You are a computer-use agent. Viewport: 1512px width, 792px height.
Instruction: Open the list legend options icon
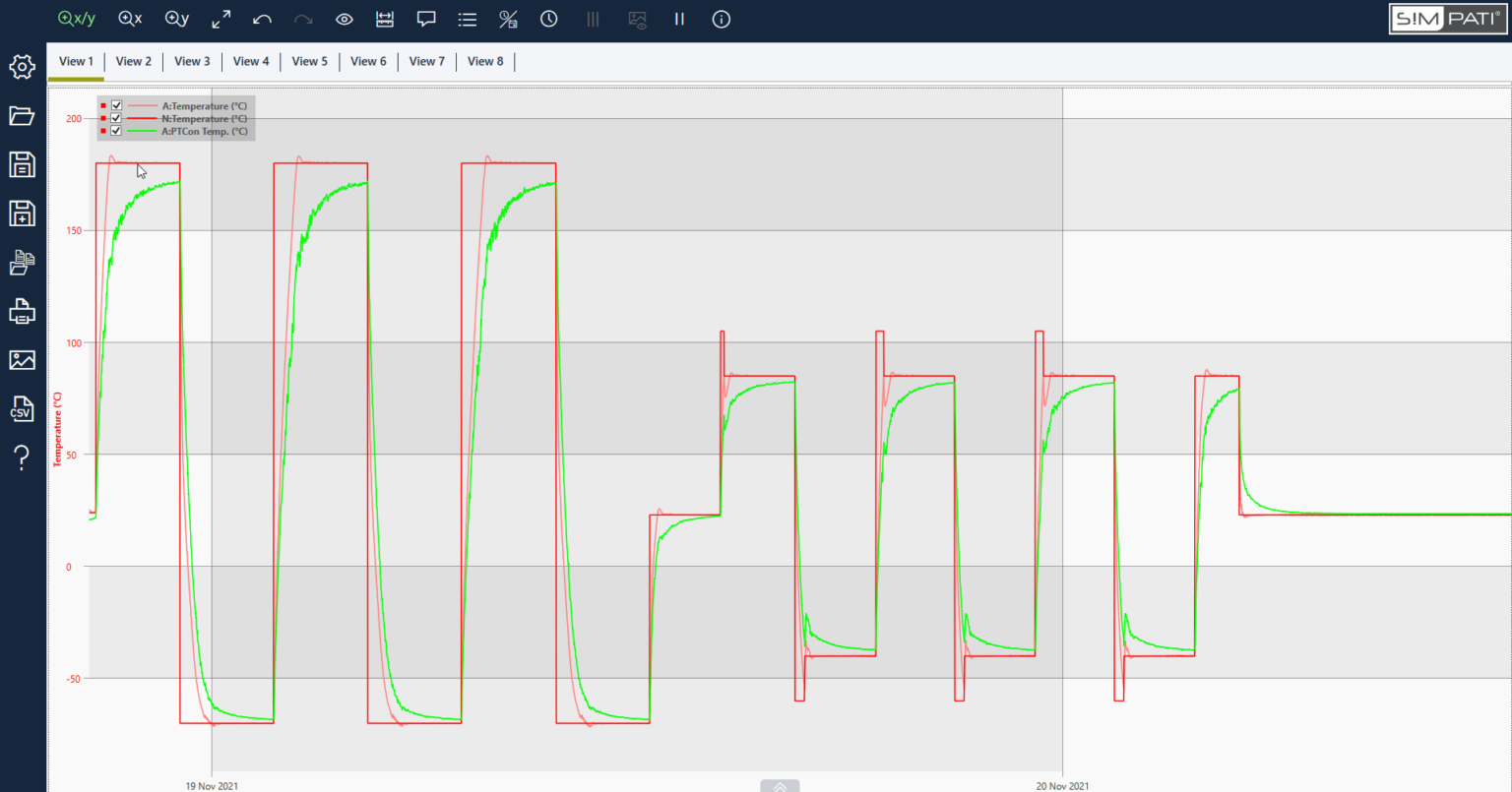[x=468, y=19]
